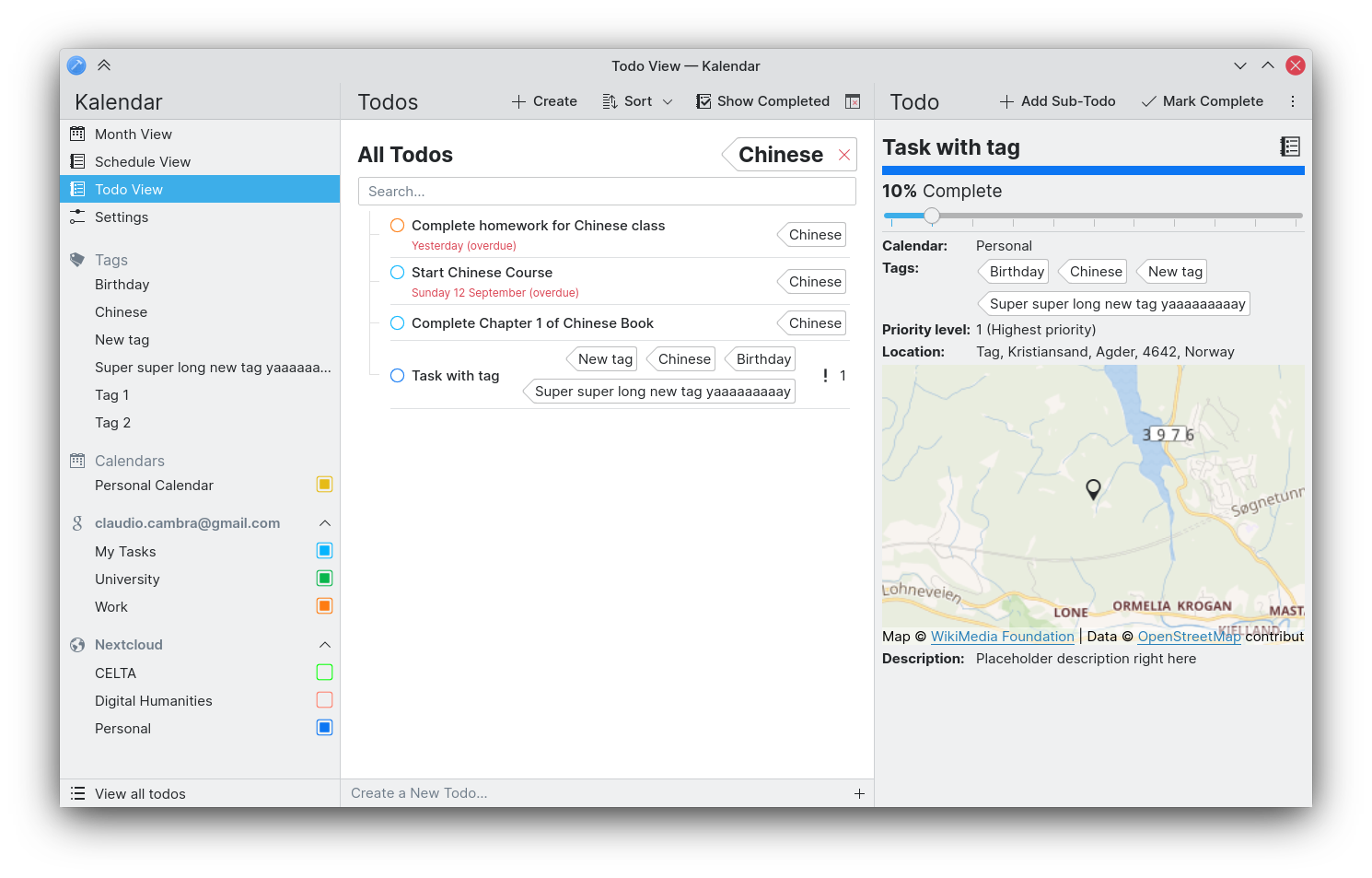The width and height of the screenshot is (1372, 878).
Task: Check the circle for Complete Chapter 1 of Chinese Book
Action: point(398,322)
